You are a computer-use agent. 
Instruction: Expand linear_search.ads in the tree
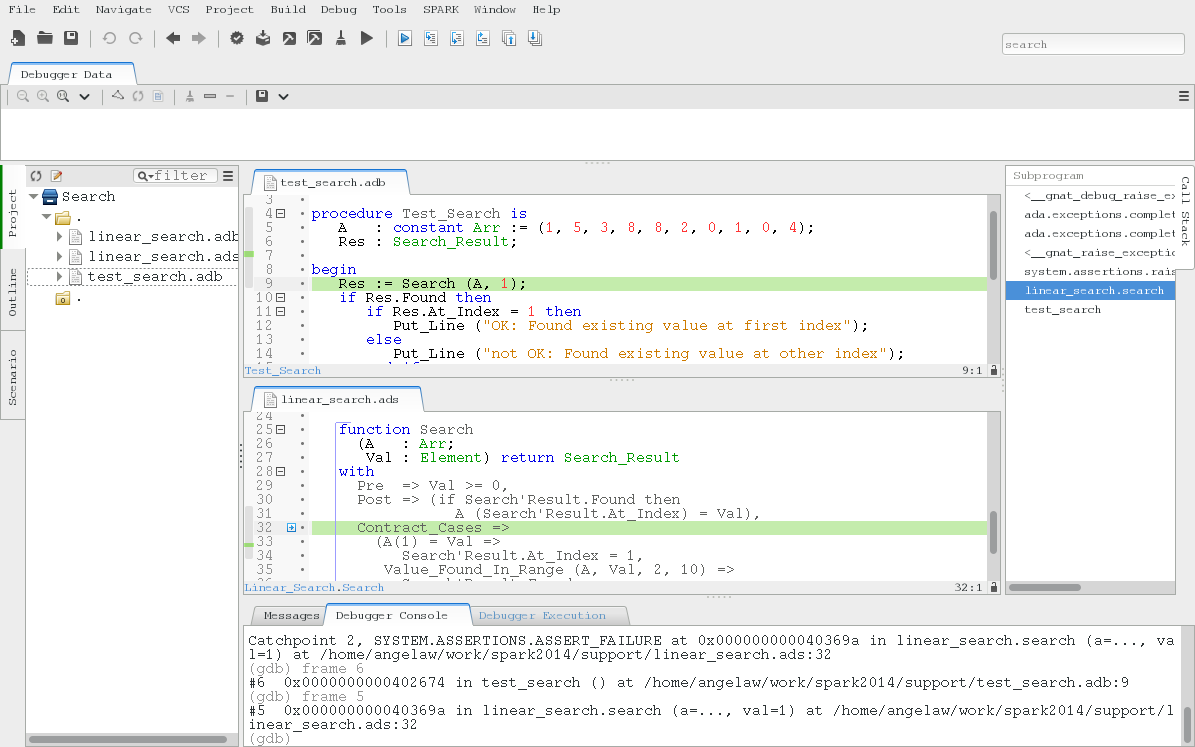59,256
